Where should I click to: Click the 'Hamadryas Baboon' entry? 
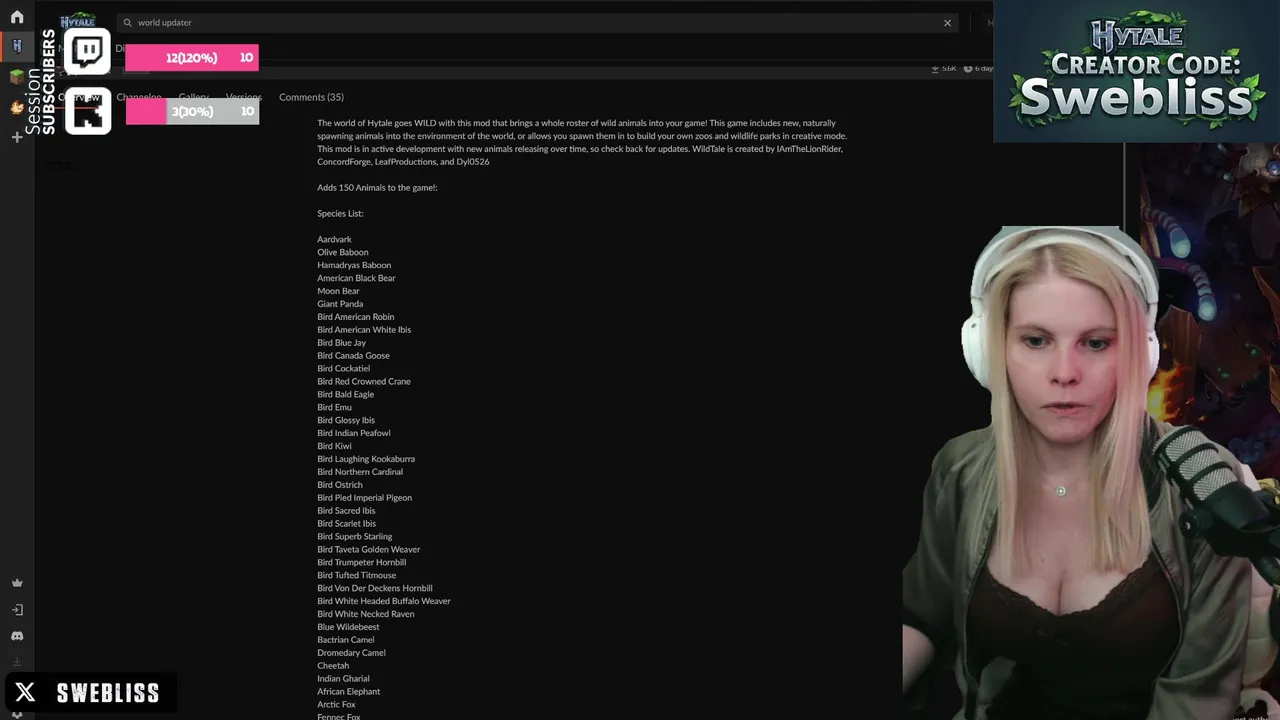tap(354, 266)
